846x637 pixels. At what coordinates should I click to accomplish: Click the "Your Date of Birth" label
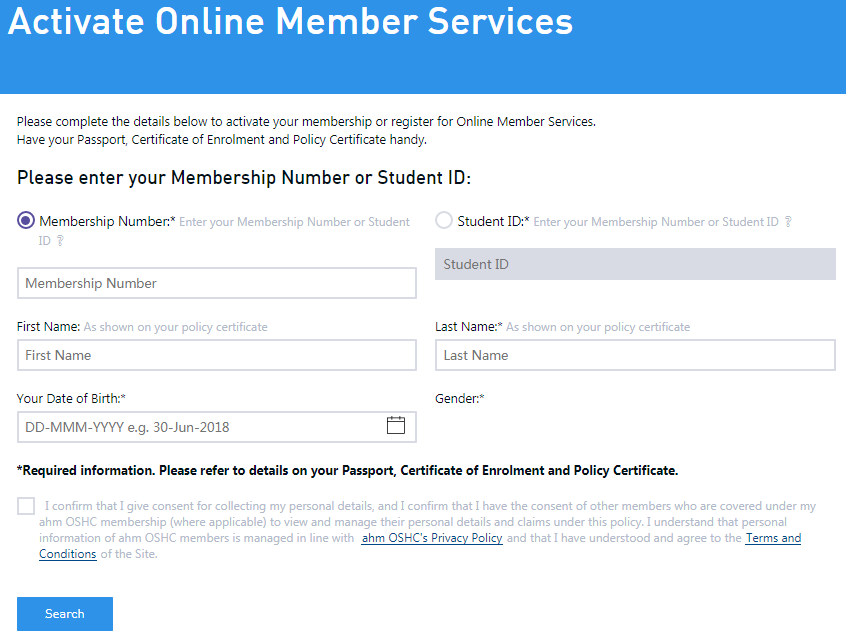(70, 398)
